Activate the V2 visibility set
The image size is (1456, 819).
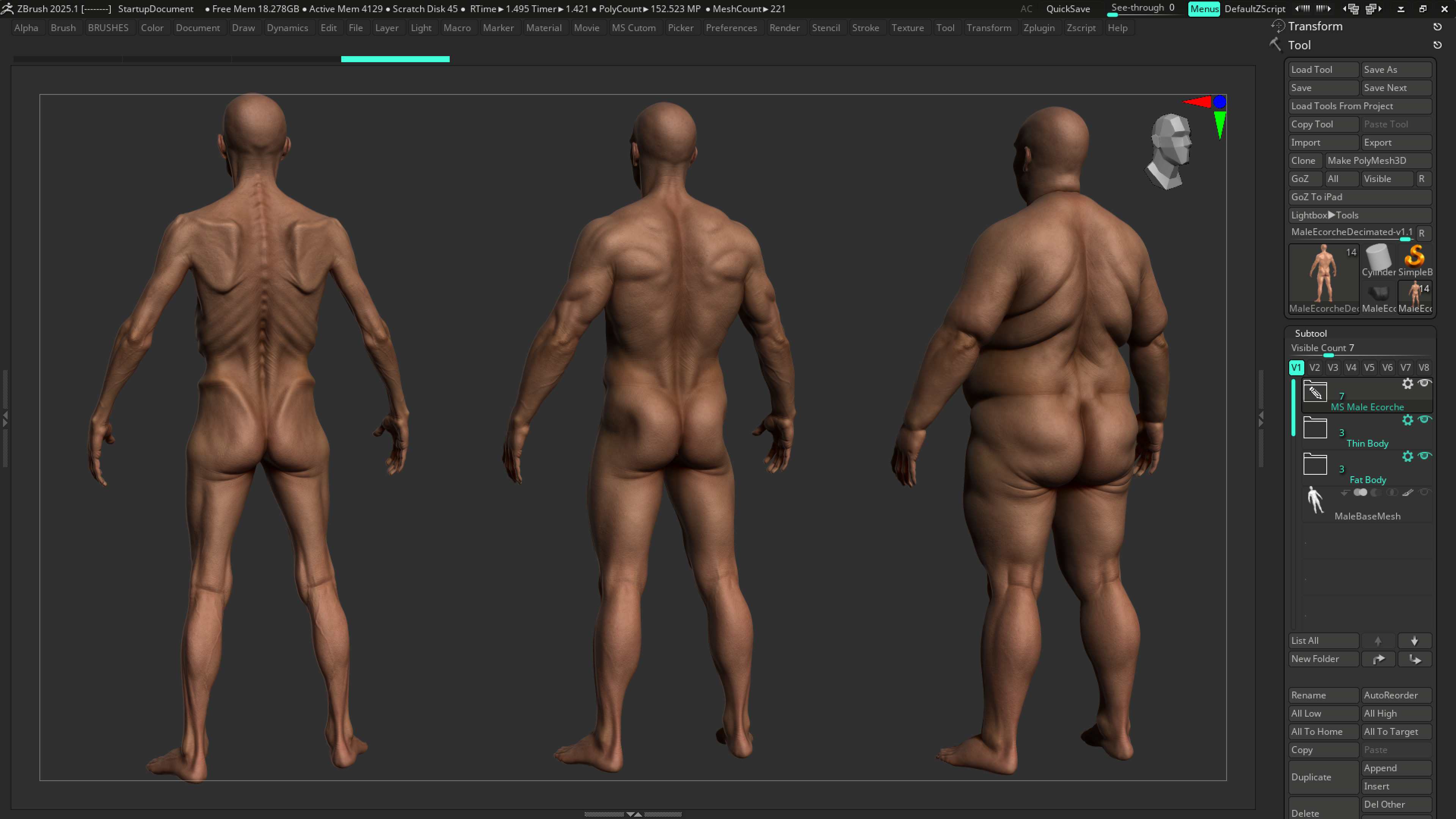point(1314,367)
